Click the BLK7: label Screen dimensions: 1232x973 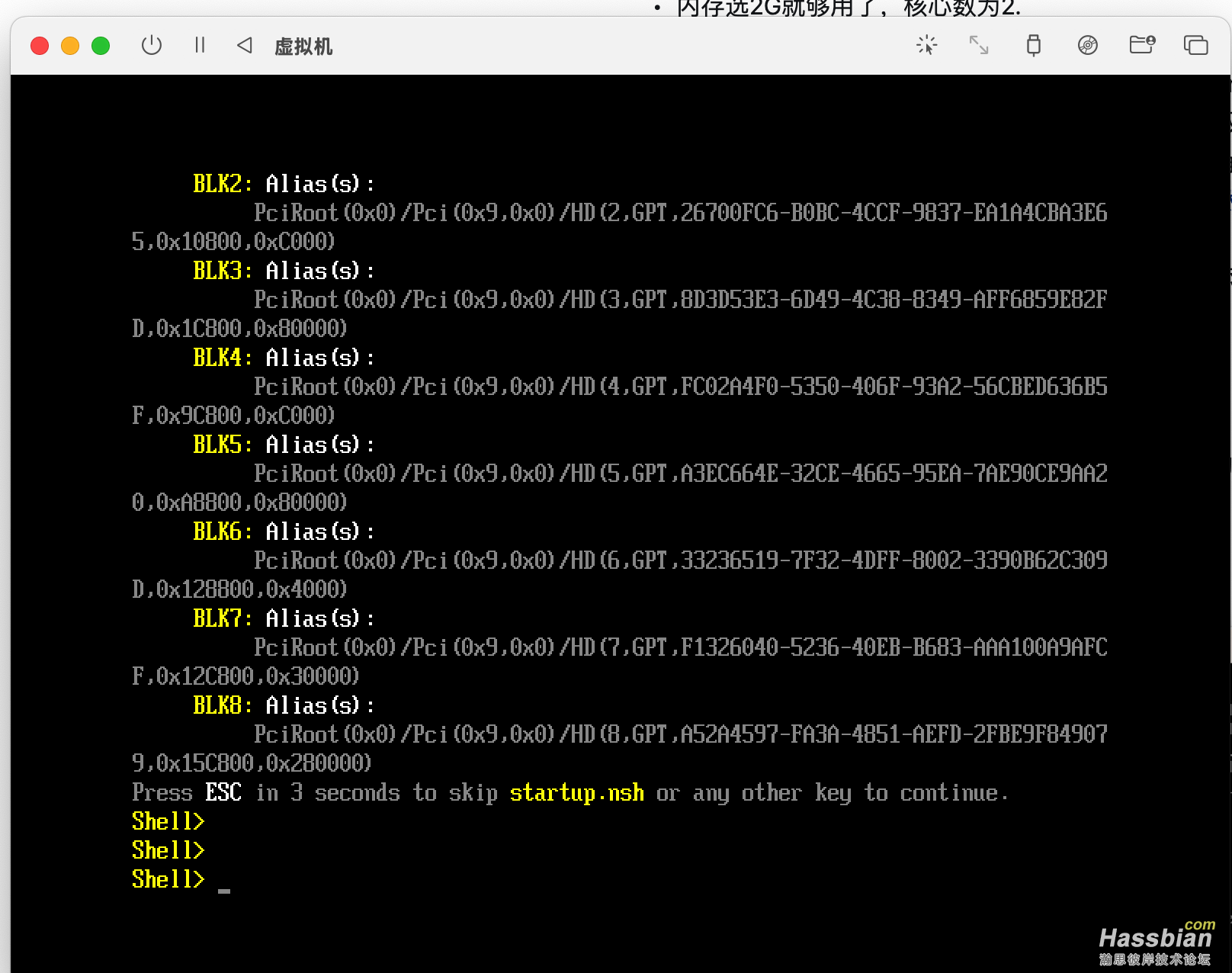[x=222, y=618]
